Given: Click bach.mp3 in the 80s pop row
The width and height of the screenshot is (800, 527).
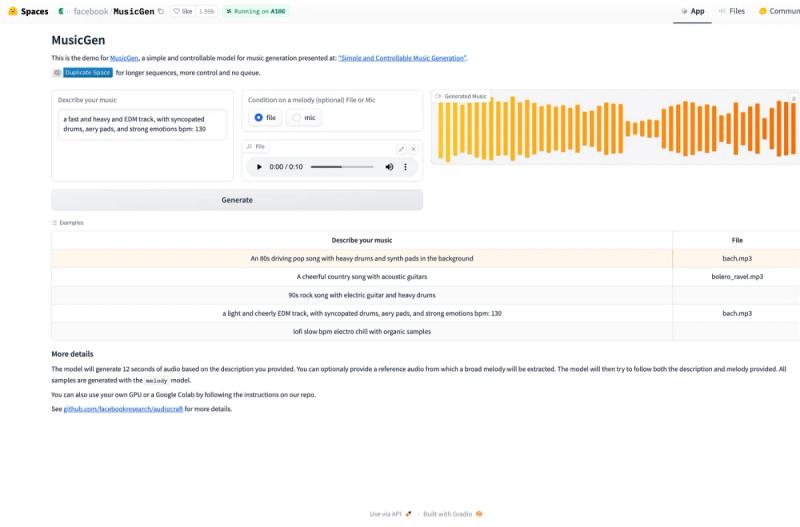Looking at the screenshot, I should [x=737, y=259].
